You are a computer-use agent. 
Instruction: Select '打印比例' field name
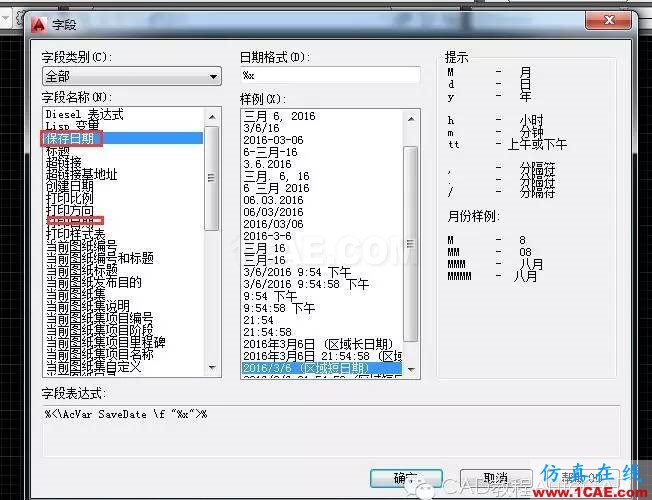(69, 198)
